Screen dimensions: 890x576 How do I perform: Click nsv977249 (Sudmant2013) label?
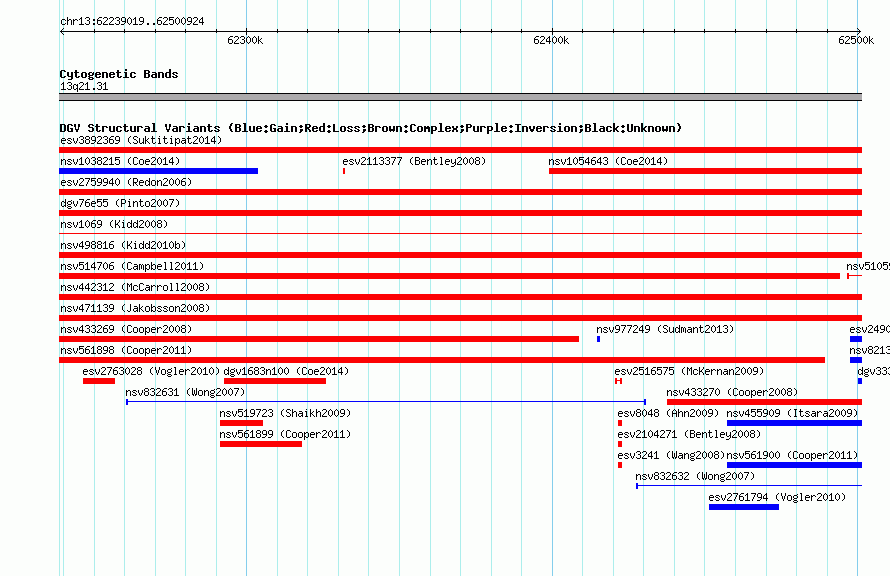point(665,329)
